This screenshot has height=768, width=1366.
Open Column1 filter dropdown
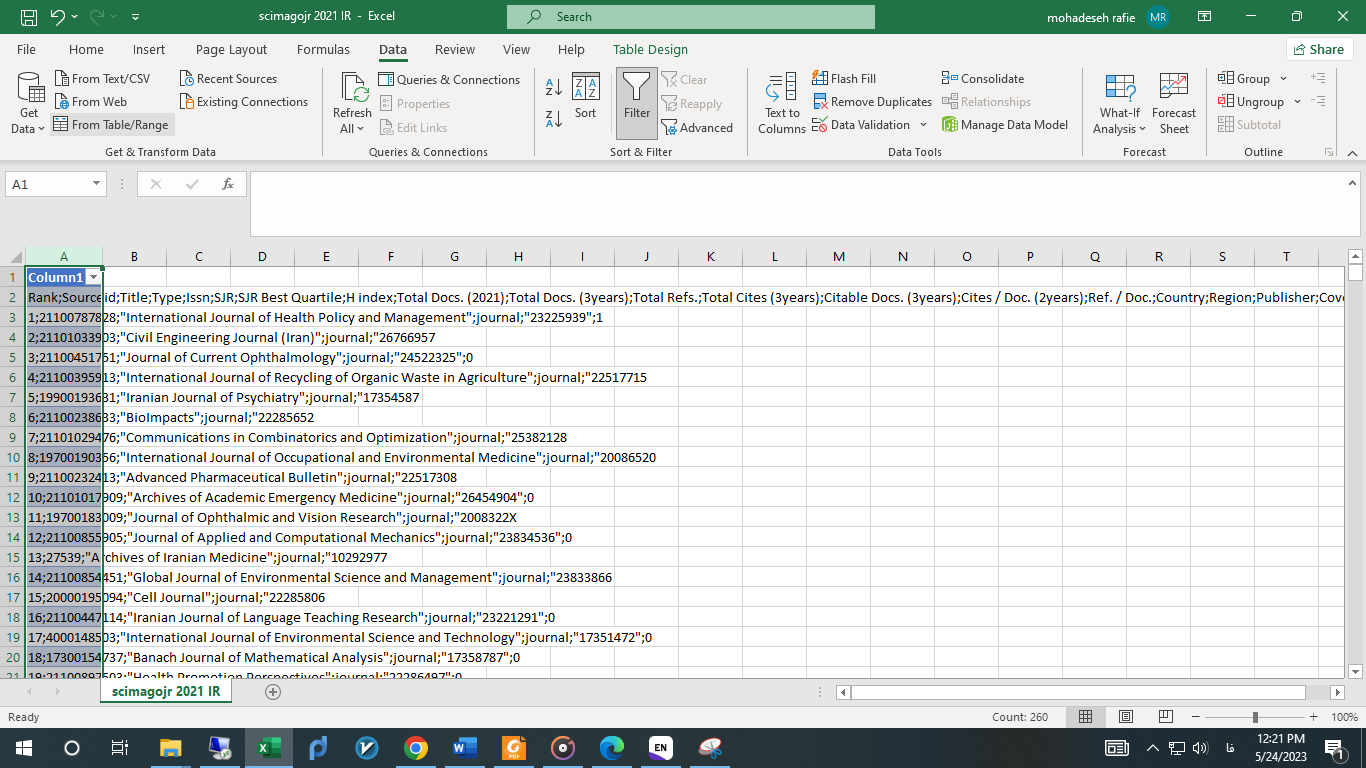pos(93,277)
